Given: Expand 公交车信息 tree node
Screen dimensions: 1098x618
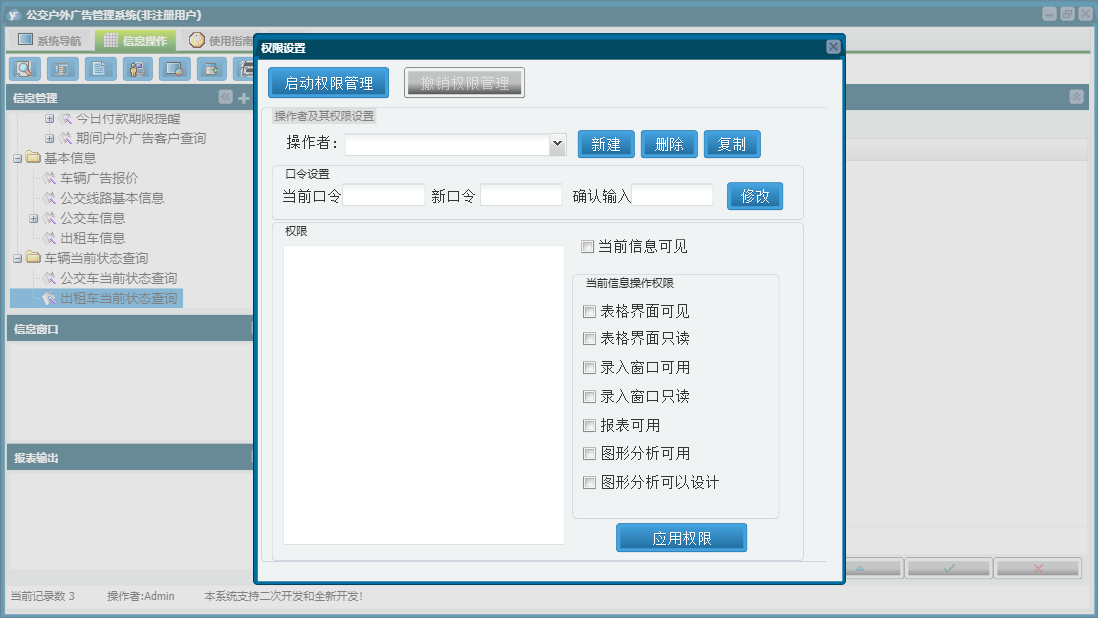Looking at the screenshot, I should click(x=33, y=219).
